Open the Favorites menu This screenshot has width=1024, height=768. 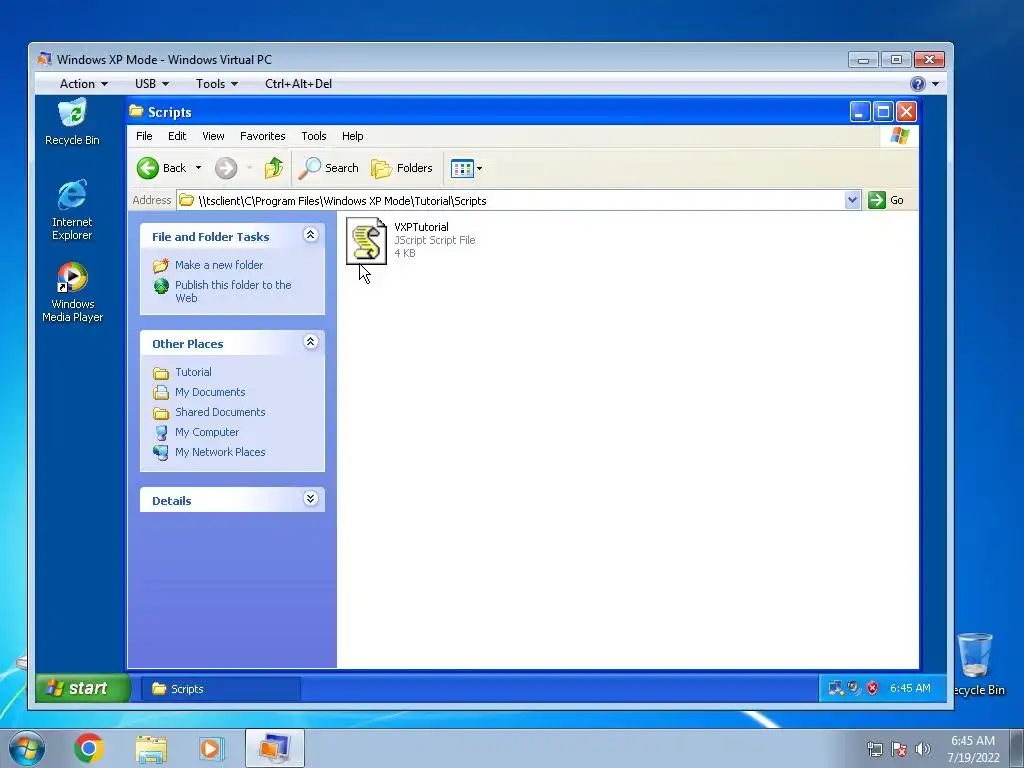pos(263,136)
